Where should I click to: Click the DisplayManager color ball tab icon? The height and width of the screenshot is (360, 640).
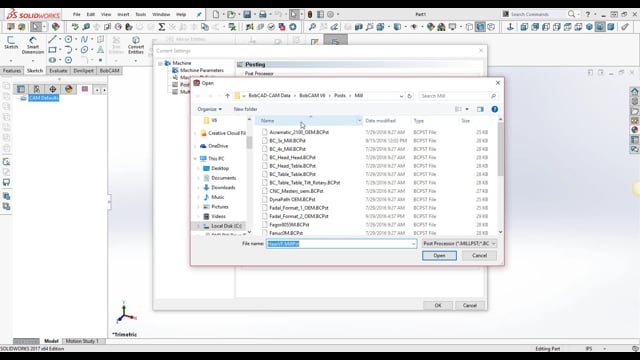pyautogui.click(x=69, y=89)
